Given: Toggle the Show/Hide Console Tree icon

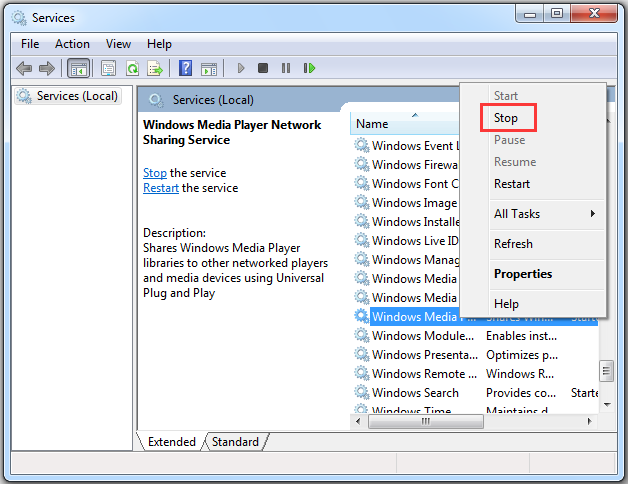Looking at the screenshot, I should click(x=78, y=68).
